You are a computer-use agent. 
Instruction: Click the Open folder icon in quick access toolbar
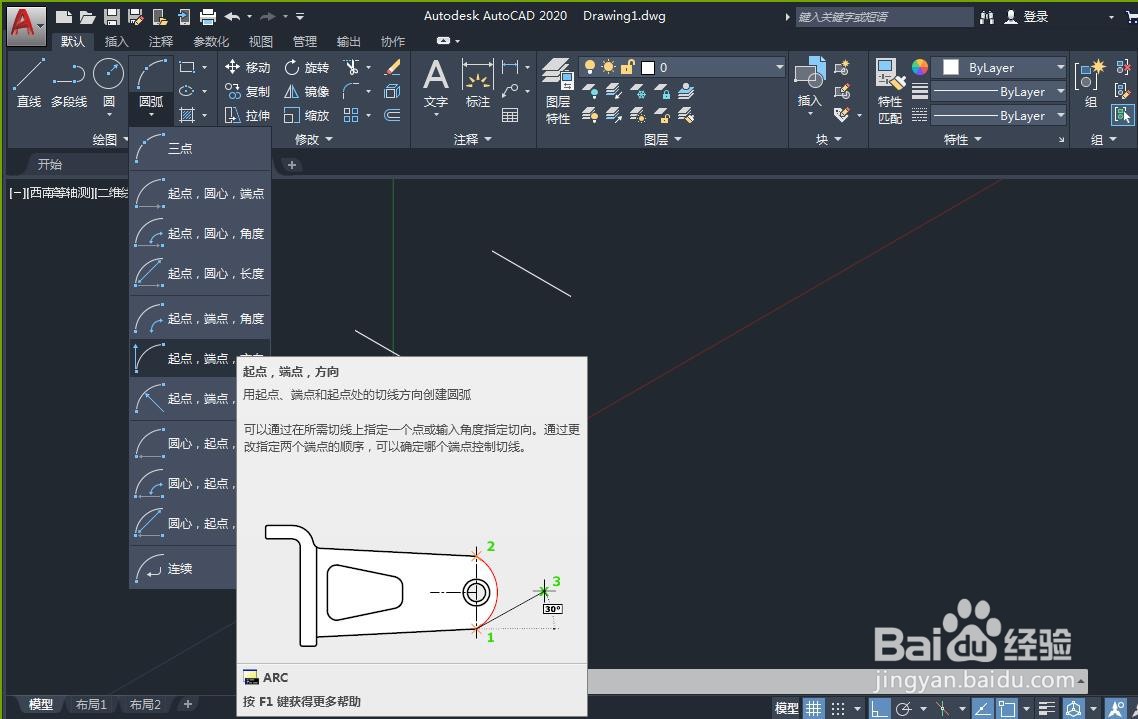click(x=87, y=16)
